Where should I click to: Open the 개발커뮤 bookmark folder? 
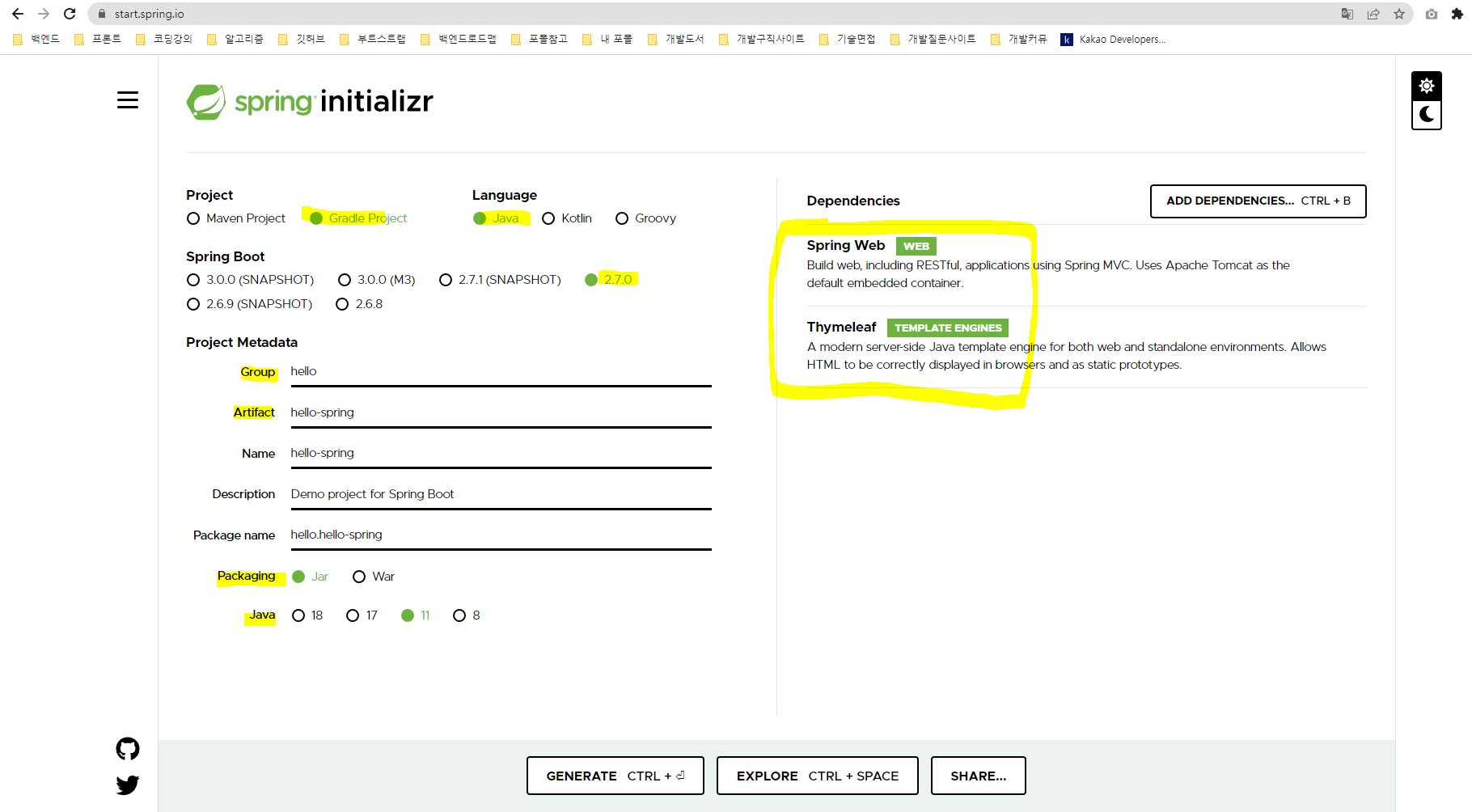point(1019,39)
